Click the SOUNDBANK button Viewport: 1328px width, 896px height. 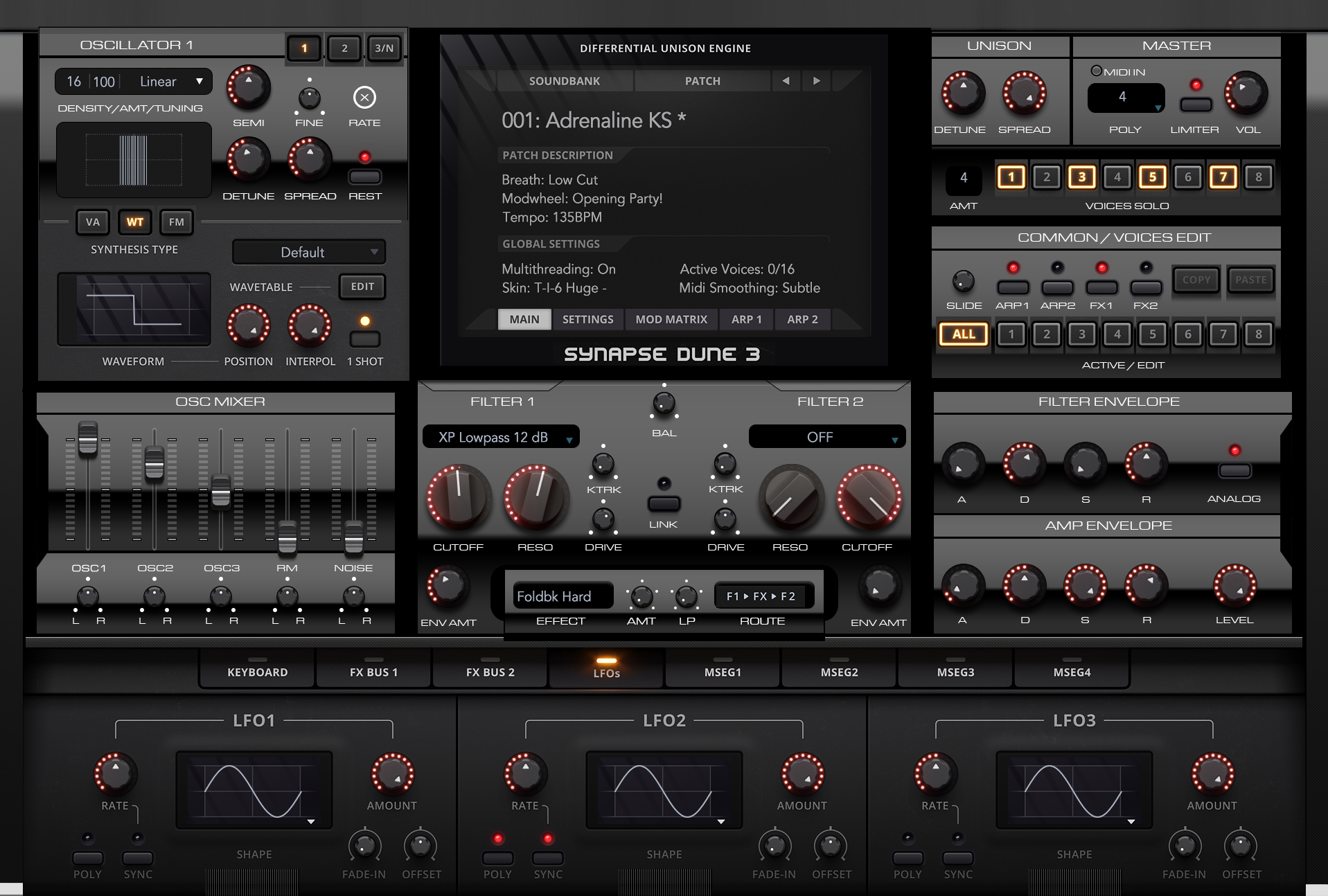coord(565,81)
